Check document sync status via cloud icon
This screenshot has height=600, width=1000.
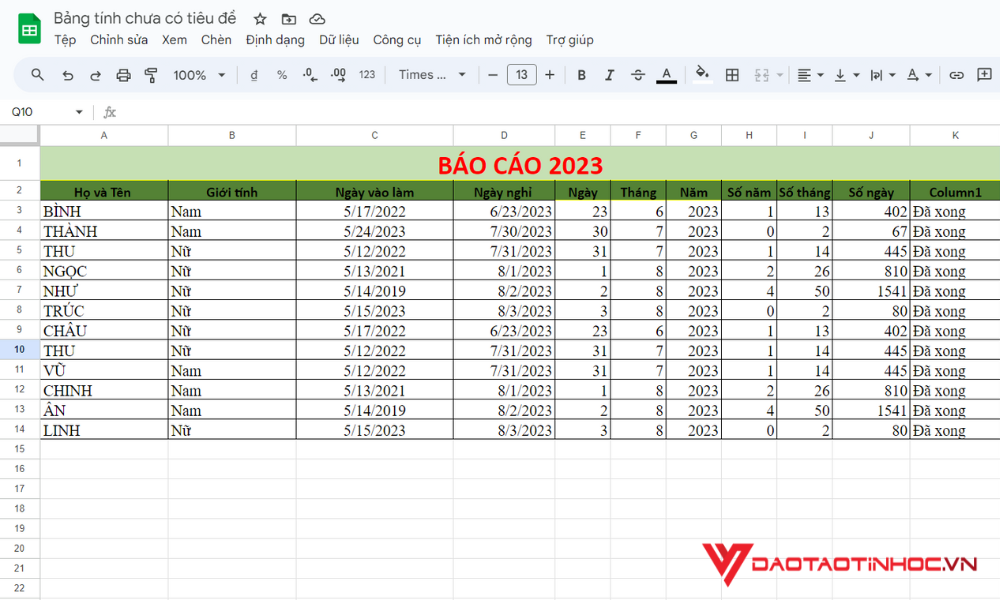pos(317,18)
